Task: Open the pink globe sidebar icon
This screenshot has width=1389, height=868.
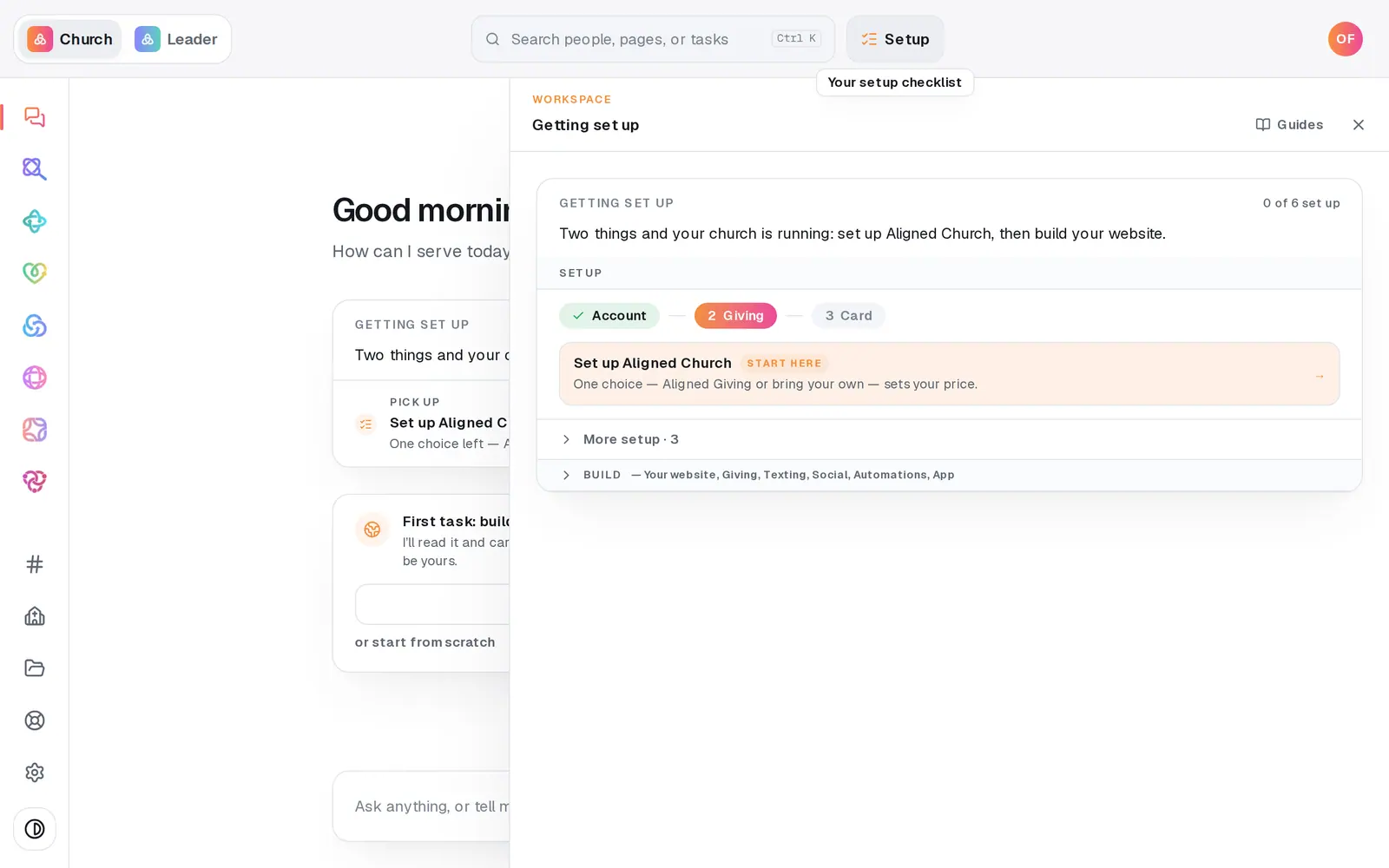Action: (x=35, y=378)
